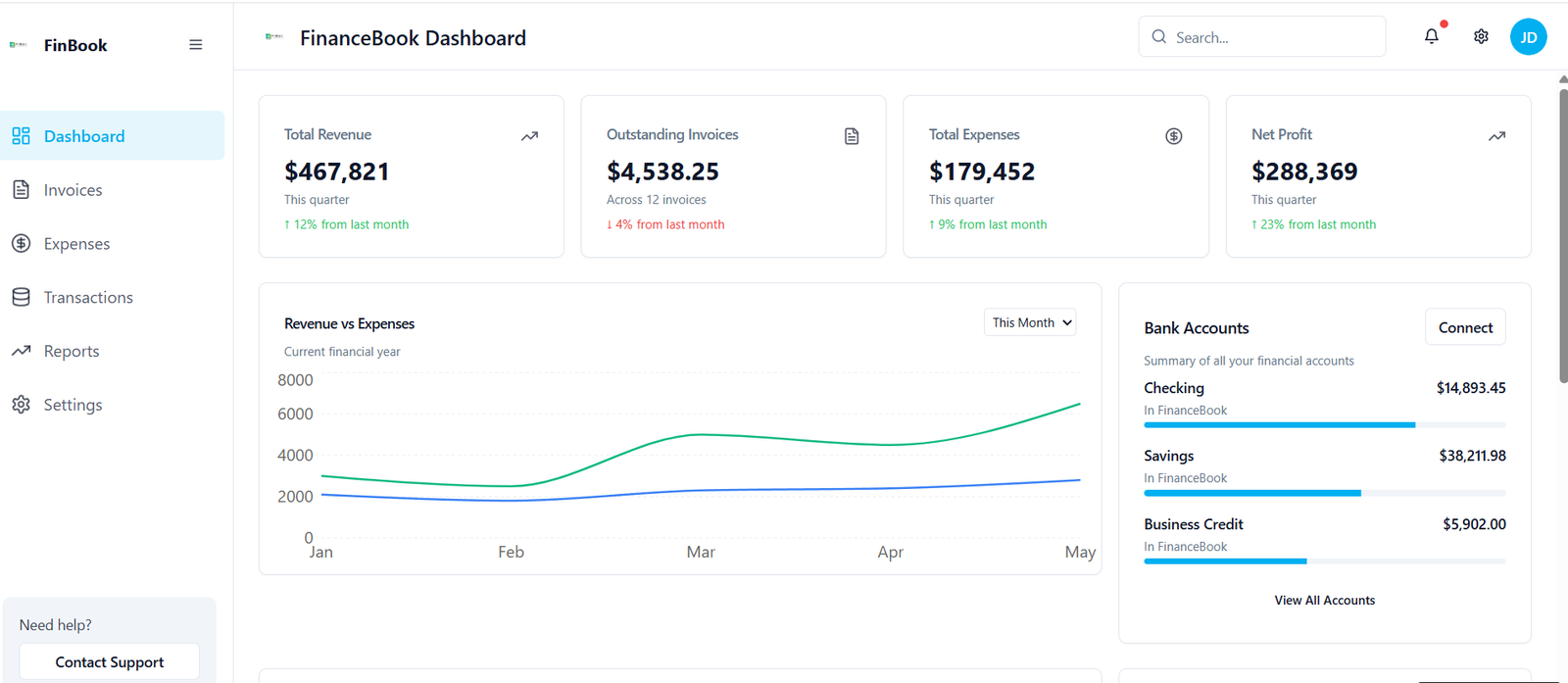The height and width of the screenshot is (683, 1568).
Task: Open Settings in sidebar navigation
Action: pyautogui.click(x=73, y=405)
